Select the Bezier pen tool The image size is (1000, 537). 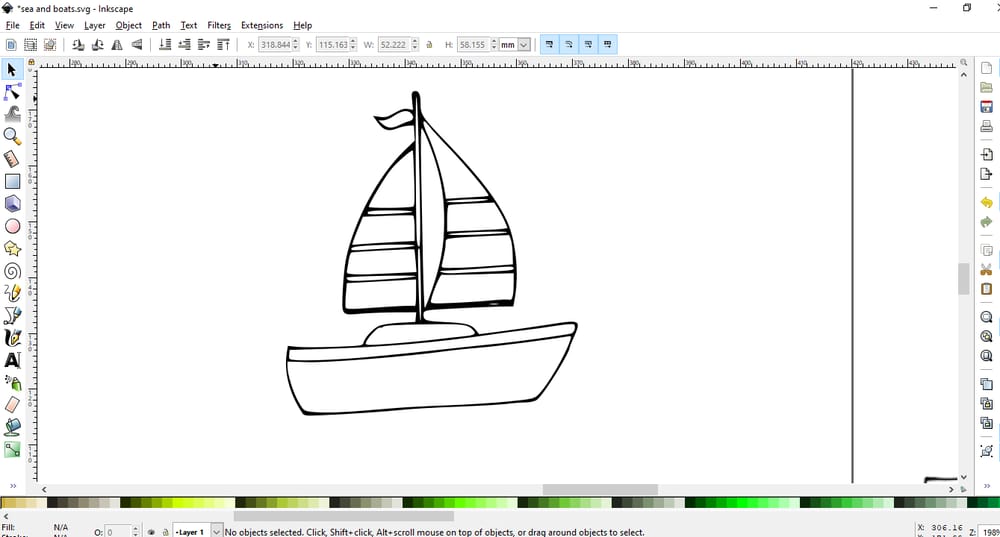(x=11, y=315)
